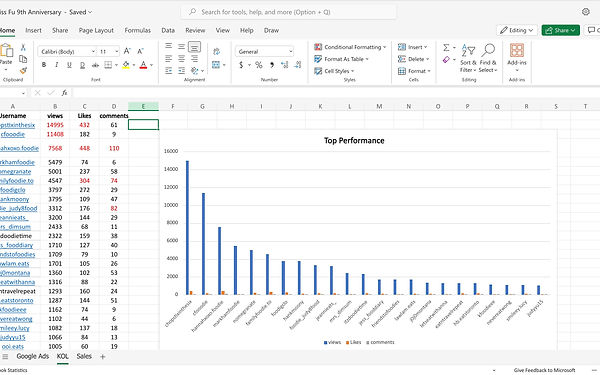Click the Copy icon in Clipboard group
This screenshot has height=375, width=600.
click(x=23, y=59)
